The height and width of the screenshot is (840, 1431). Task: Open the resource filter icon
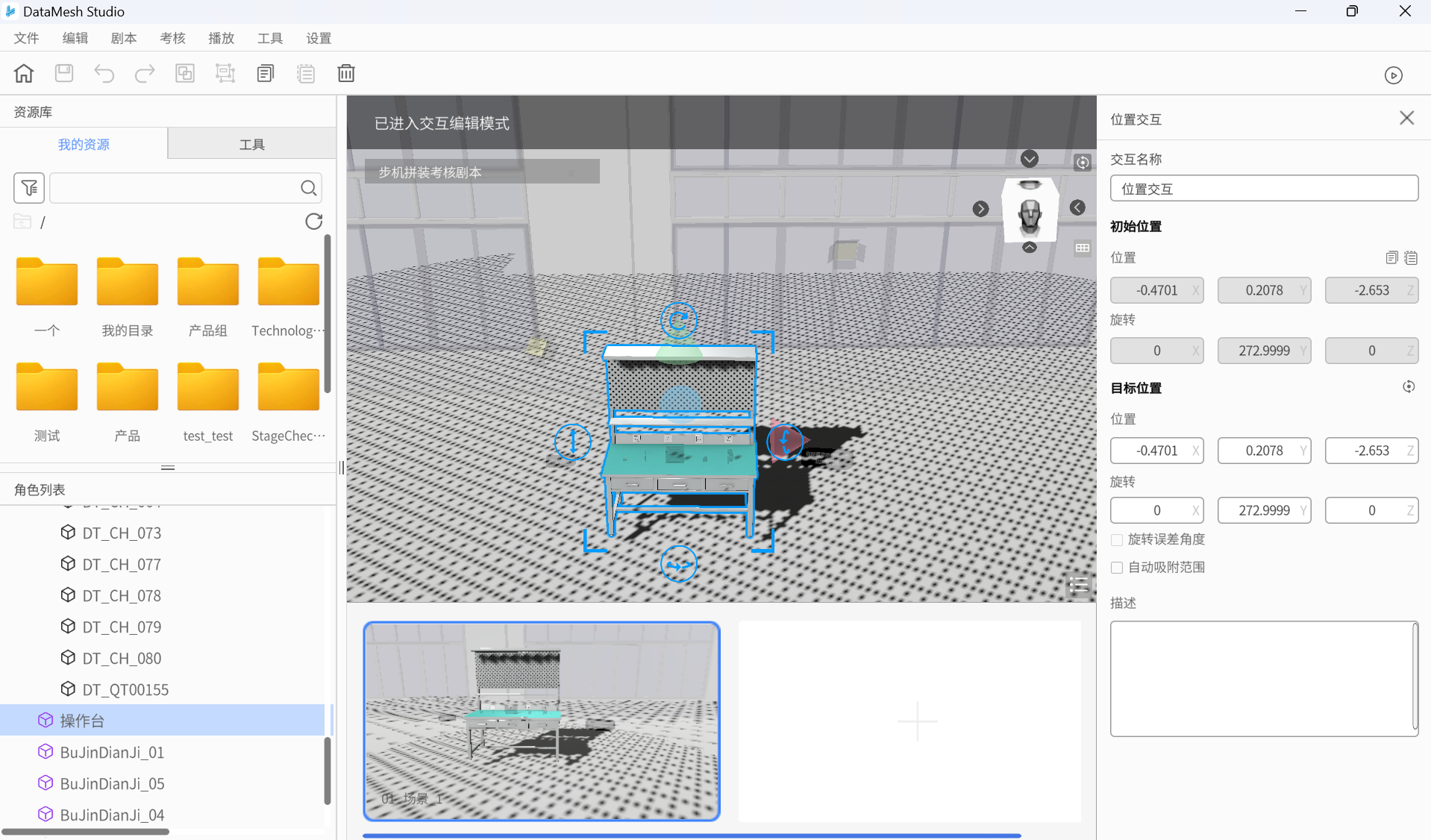pos(29,188)
